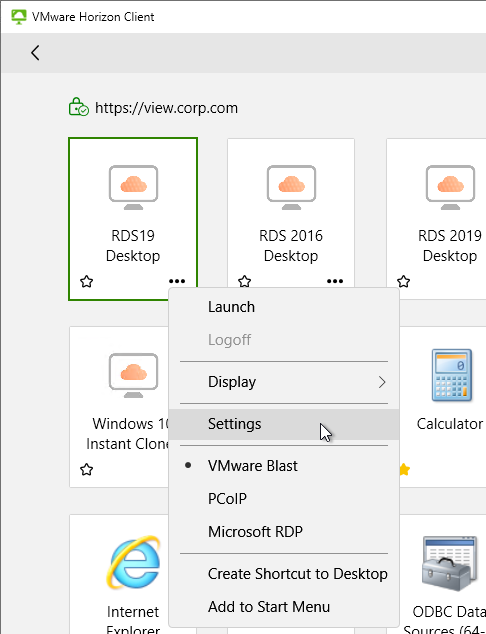Favorite RDS 2019 Desktop with its star
Viewport: 486px width, 634px height.
point(404,281)
